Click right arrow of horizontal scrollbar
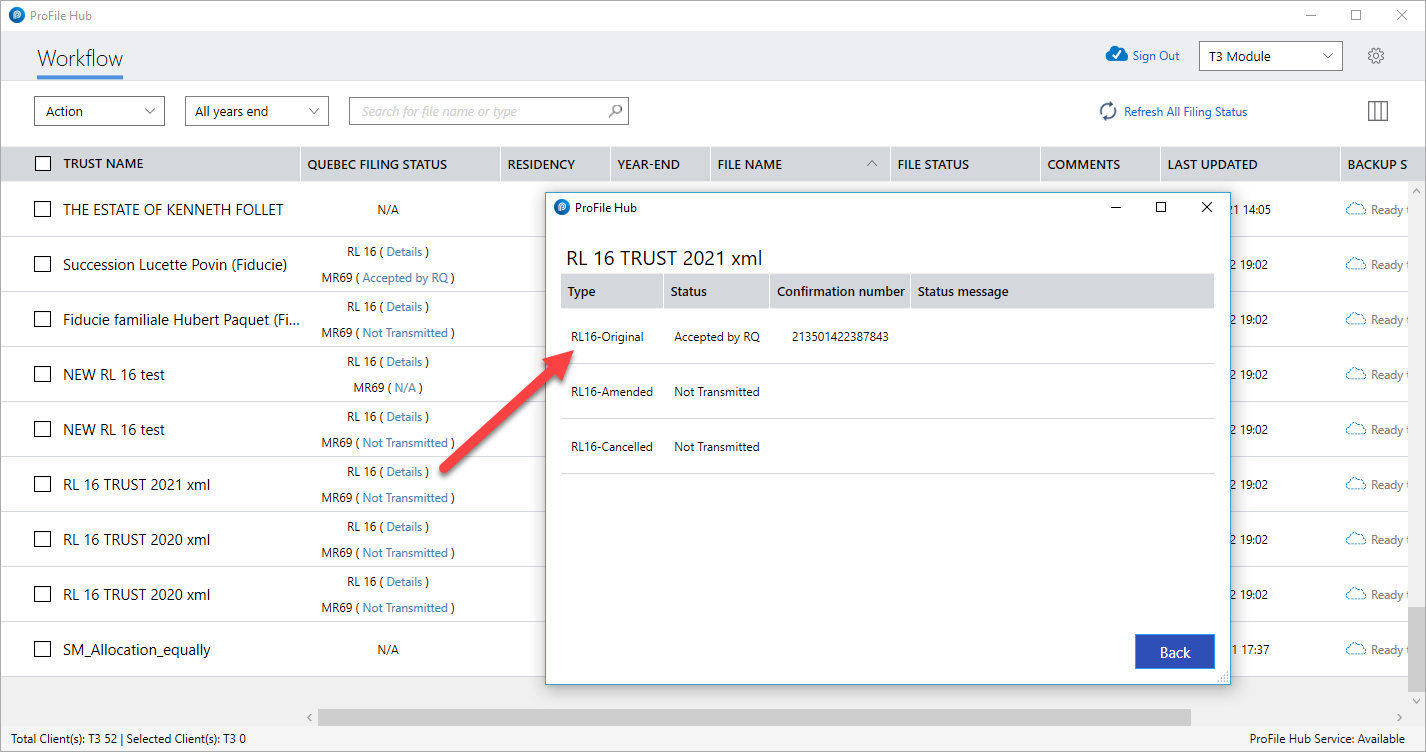Image resolution: width=1426 pixels, height=752 pixels. click(x=1399, y=717)
